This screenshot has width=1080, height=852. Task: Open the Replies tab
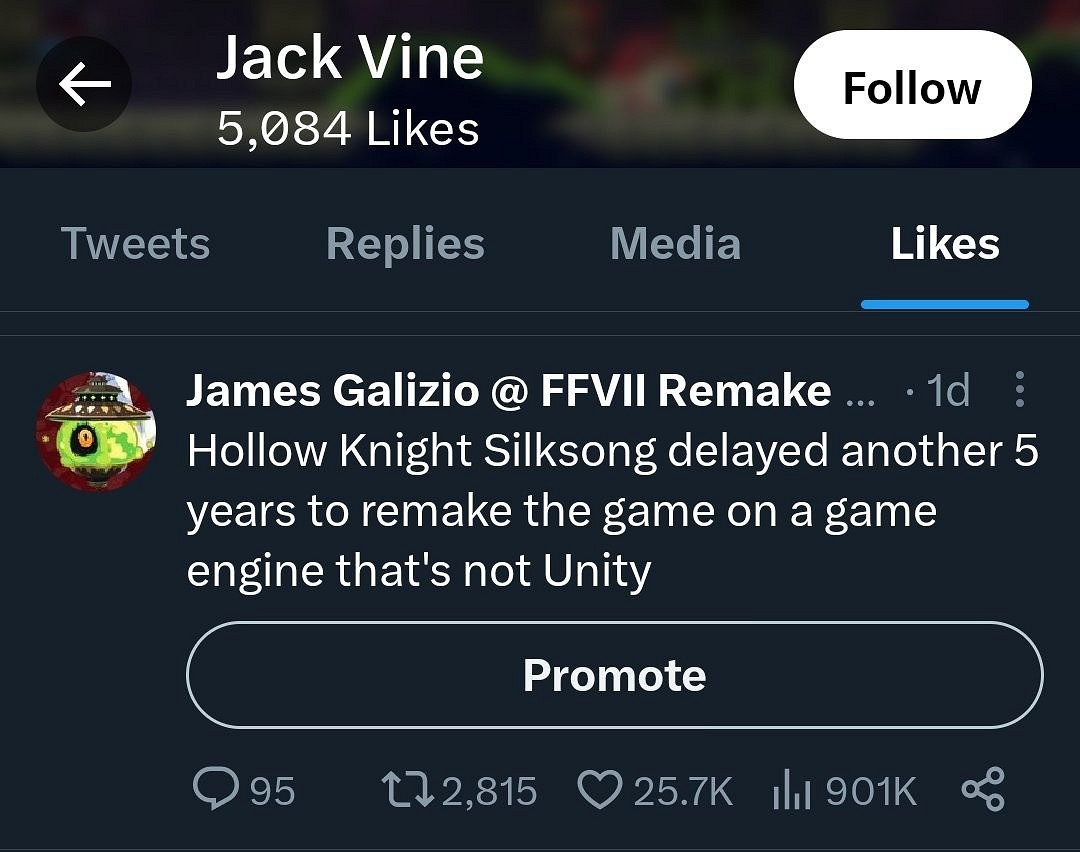tap(405, 244)
